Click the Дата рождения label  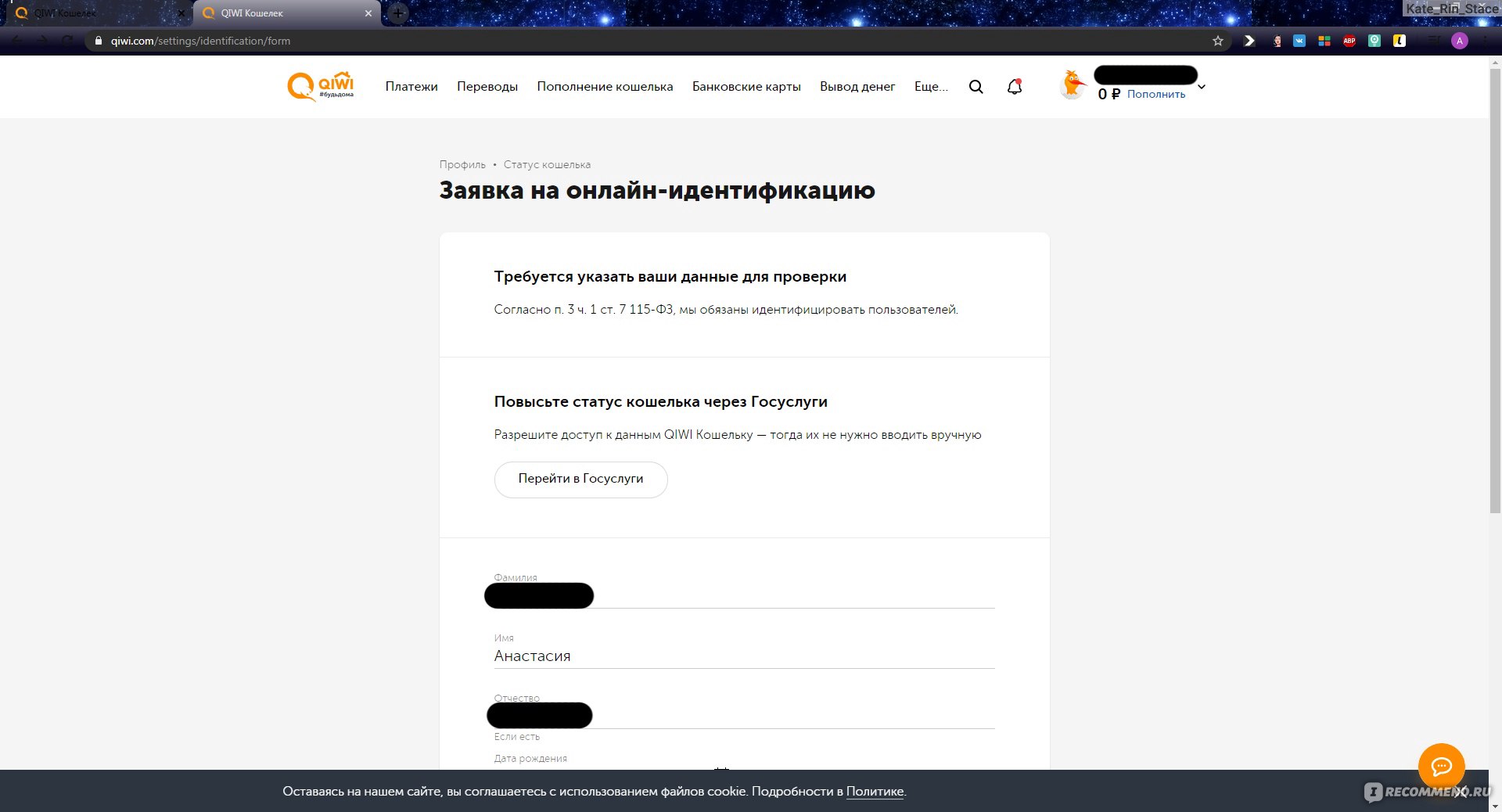pos(530,758)
